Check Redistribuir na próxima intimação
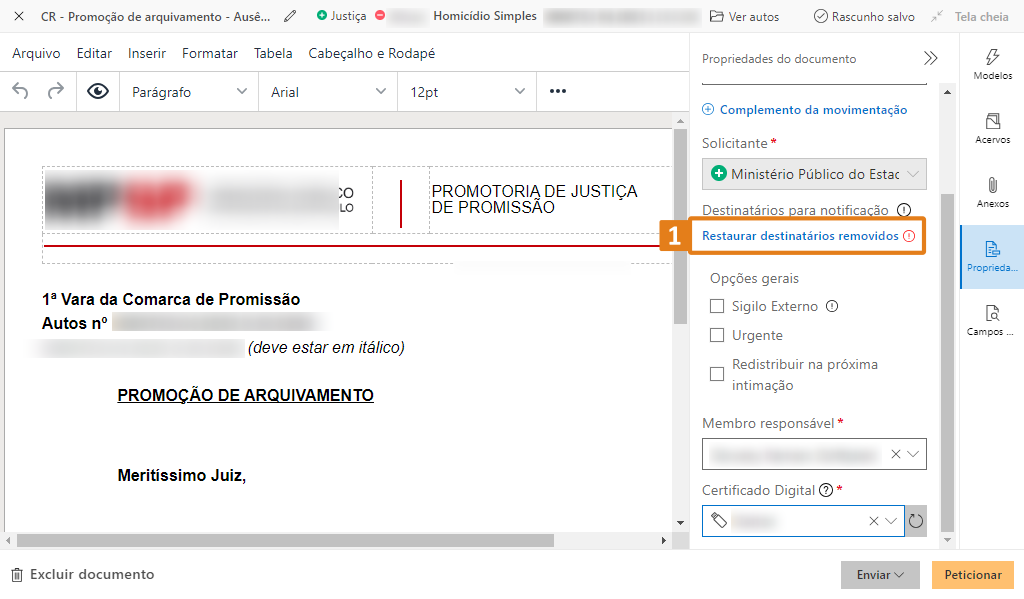 (x=716, y=373)
